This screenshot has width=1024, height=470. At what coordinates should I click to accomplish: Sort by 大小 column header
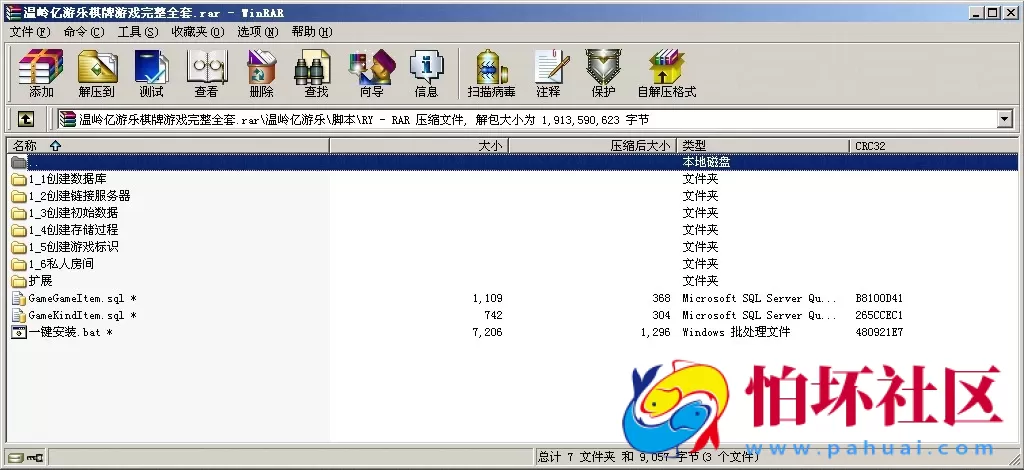[x=419, y=146]
